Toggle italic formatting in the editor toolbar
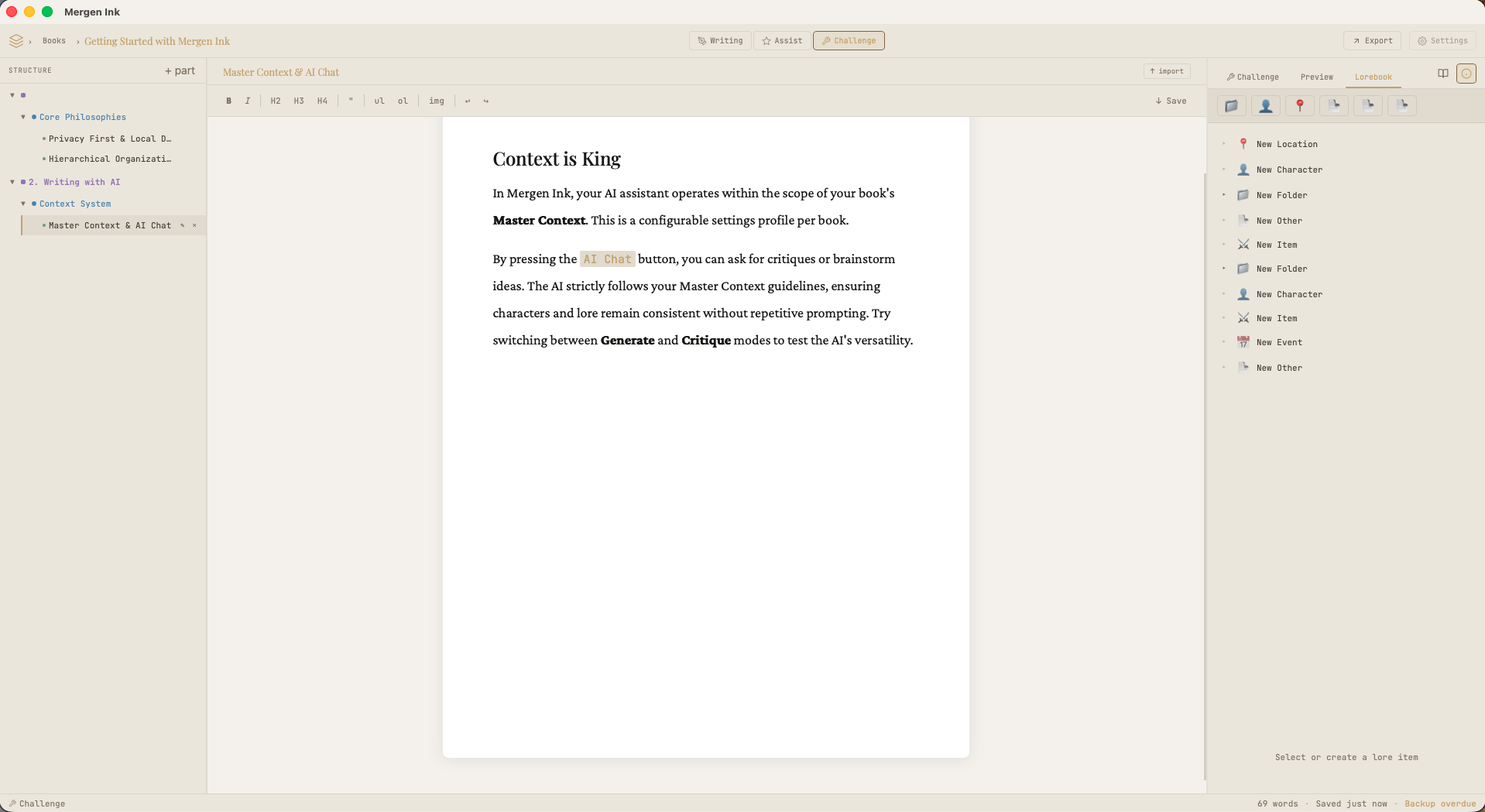This screenshot has height=812, width=1485. tap(247, 101)
